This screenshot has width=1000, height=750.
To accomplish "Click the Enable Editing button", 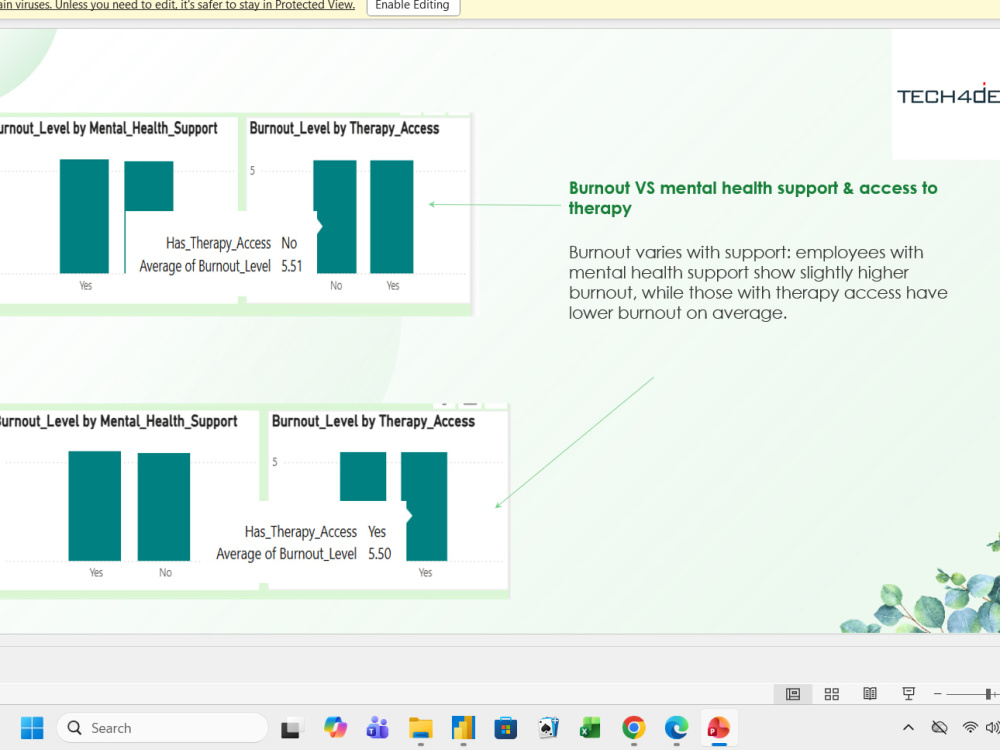I will (x=413, y=5).
